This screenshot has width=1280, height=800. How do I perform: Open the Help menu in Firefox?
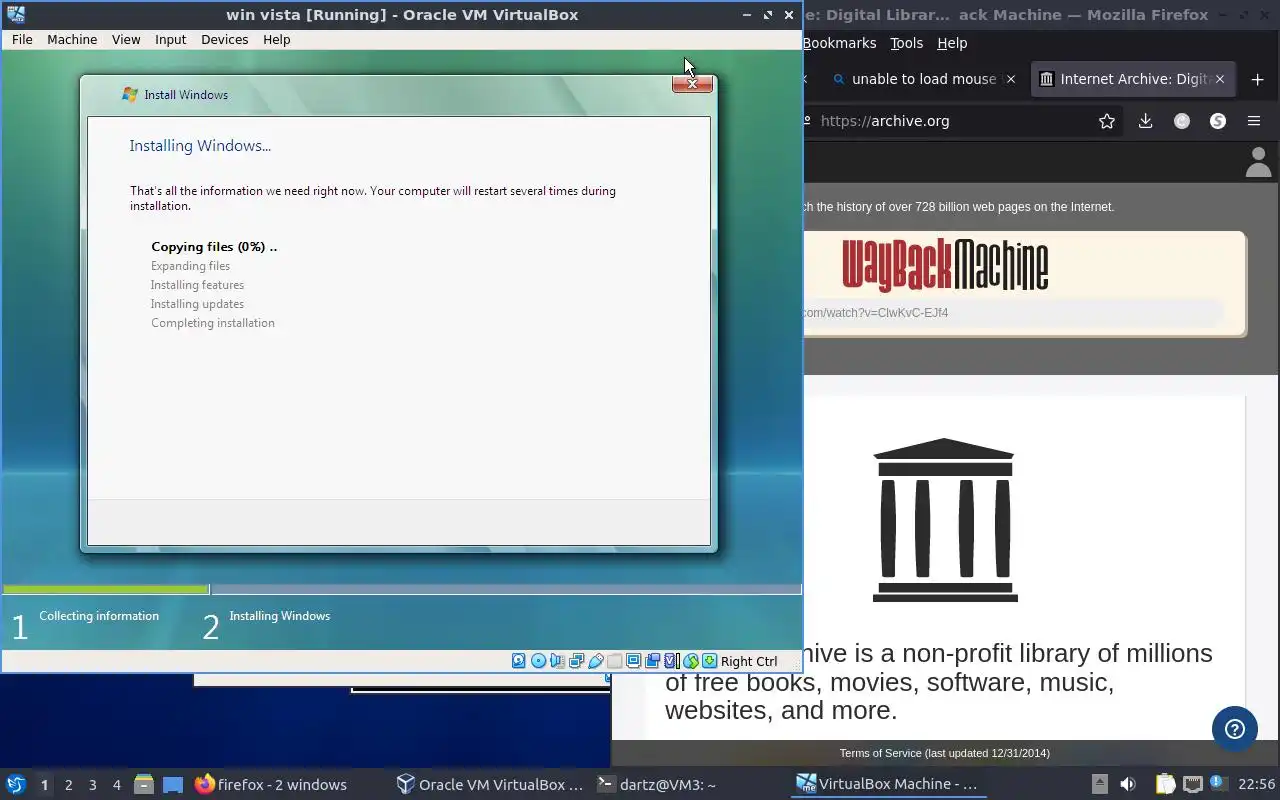(952, 43)
